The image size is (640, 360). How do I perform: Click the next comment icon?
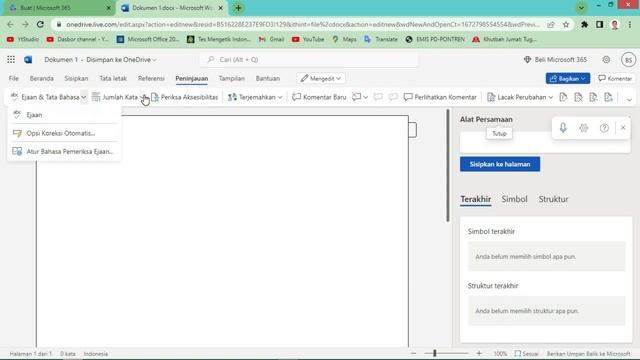tap(393, 97)
